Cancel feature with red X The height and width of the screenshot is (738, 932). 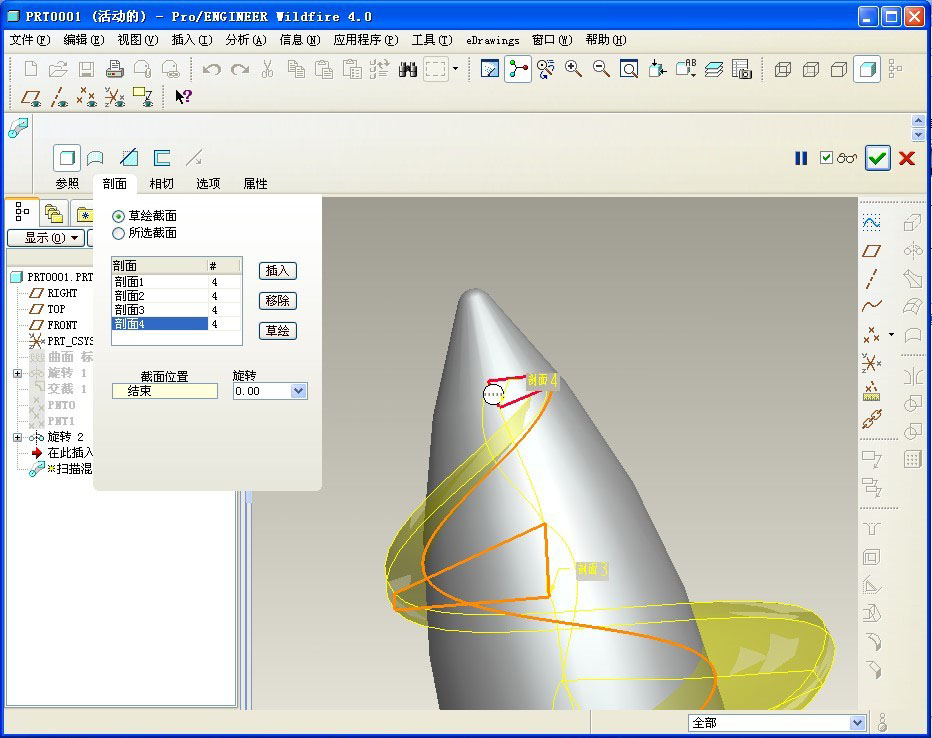pos(906,158)
